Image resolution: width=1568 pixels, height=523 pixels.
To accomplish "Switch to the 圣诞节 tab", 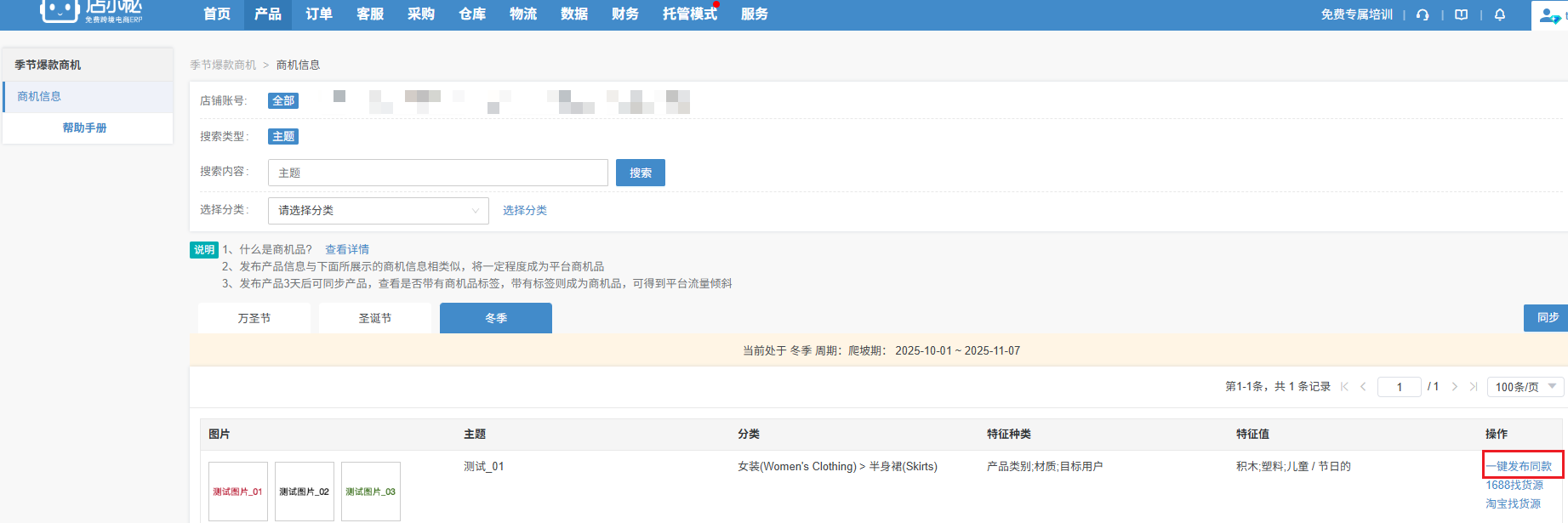I will (x=375, y=318).
